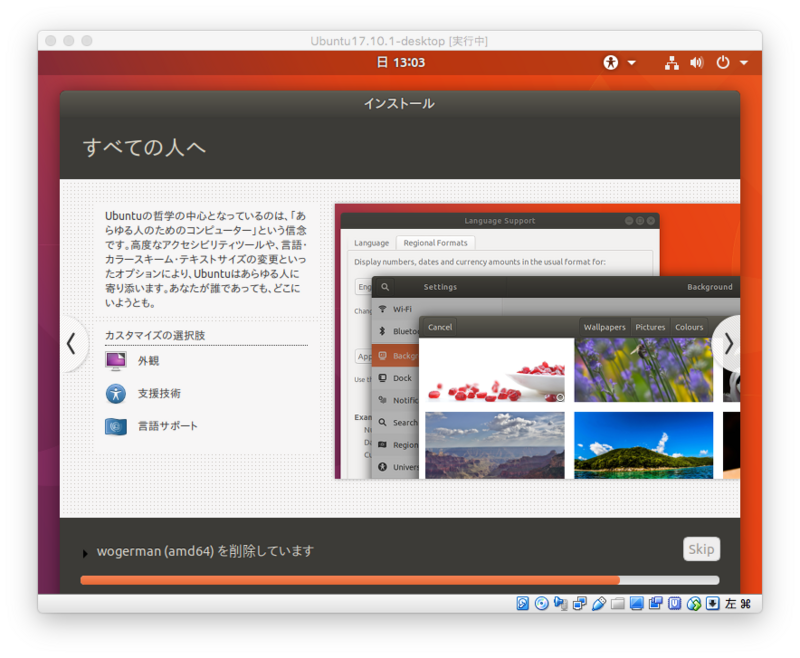
Task: Open the optical drive indicator in the status bar
Action: pyautogui.click(x=541, y=603)
